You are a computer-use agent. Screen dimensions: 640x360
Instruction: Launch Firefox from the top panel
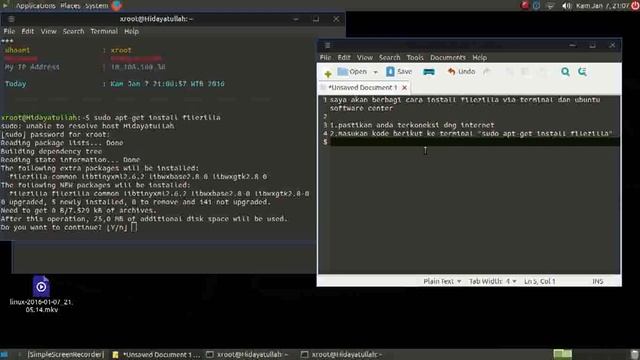pos(117,5)
